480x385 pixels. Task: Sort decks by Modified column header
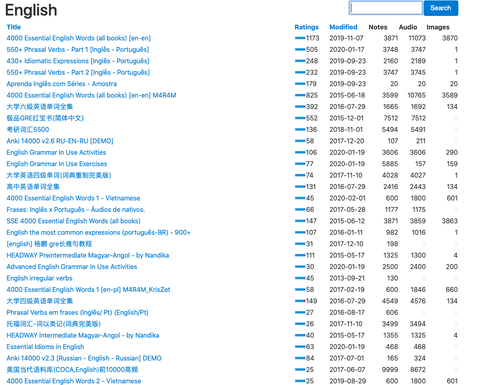(x=343, y=27)
